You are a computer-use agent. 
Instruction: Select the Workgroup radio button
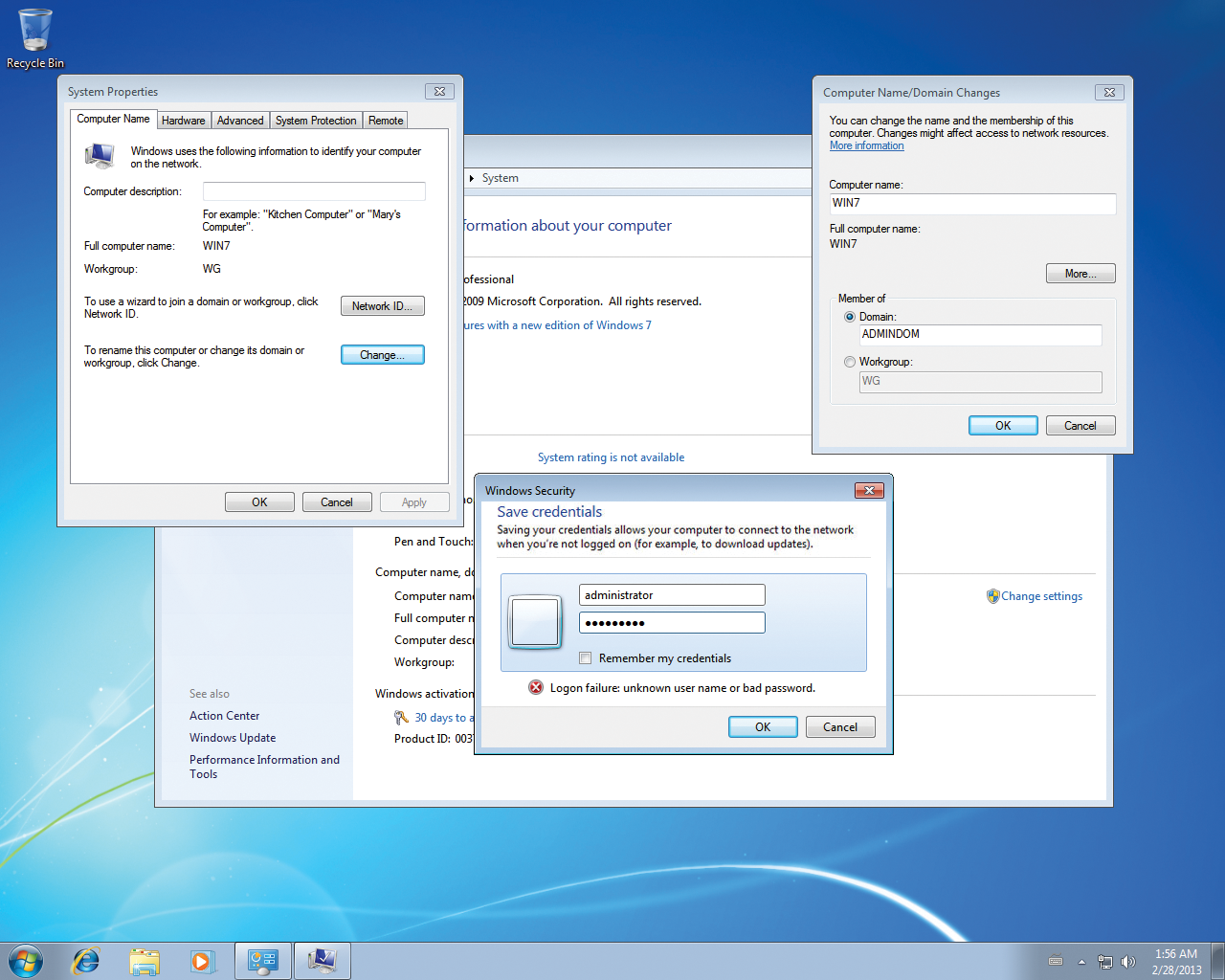(850, 362)
